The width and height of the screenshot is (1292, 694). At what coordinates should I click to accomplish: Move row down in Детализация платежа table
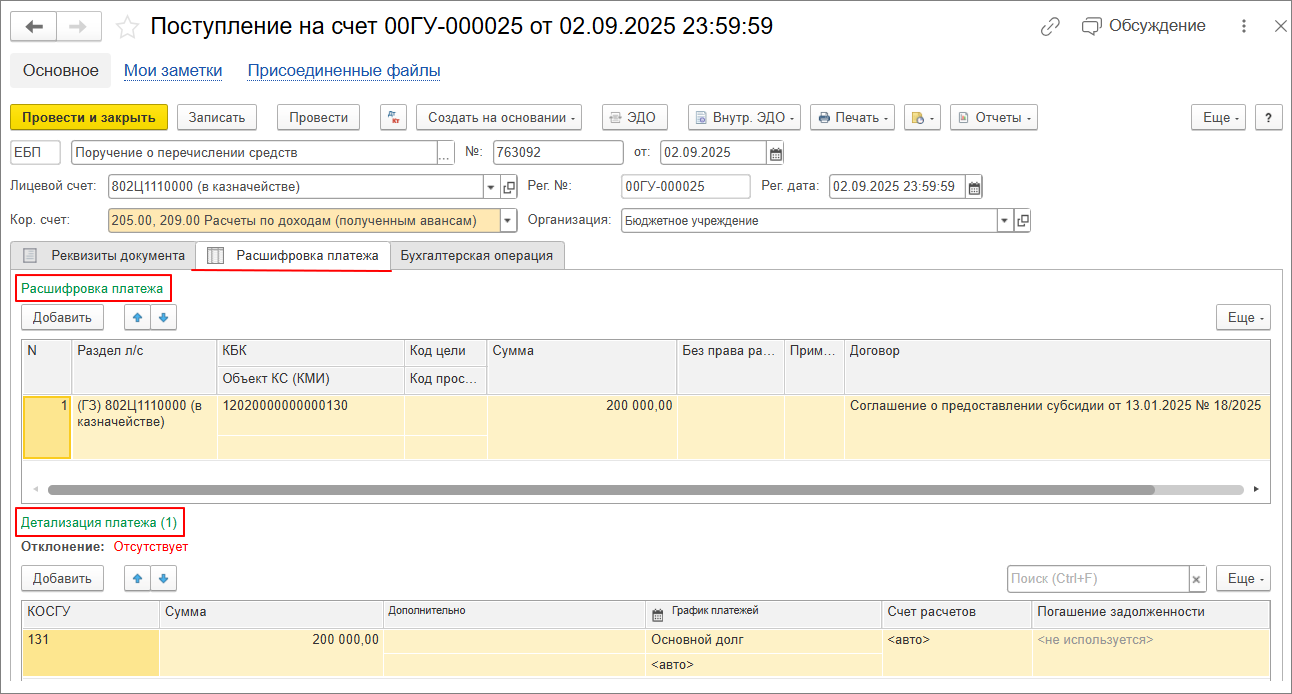click(x=162, y=578)
